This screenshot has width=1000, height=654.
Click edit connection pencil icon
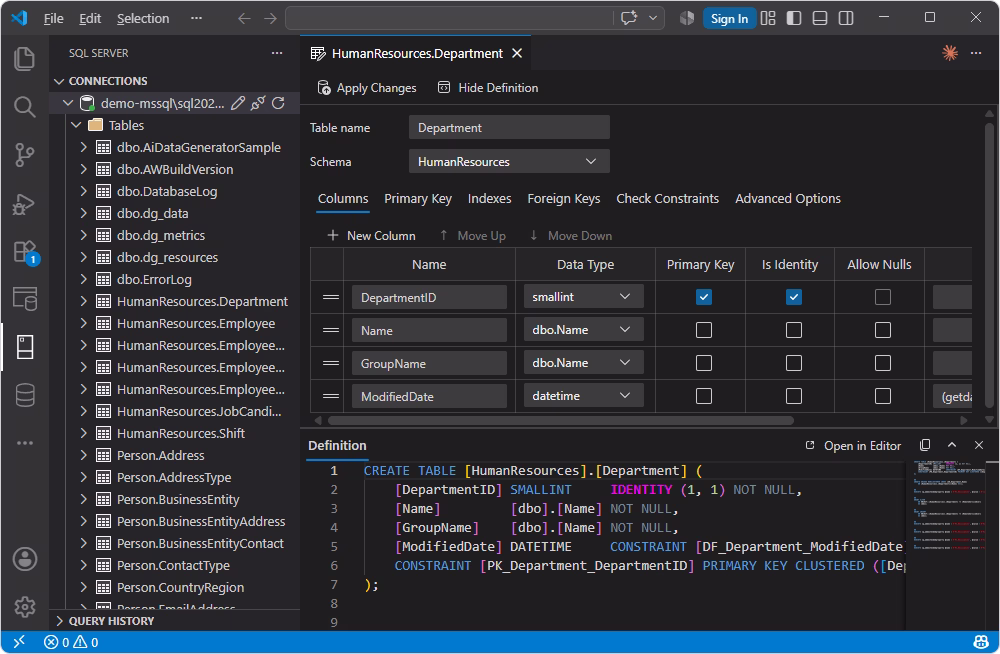tap(238, 103)
